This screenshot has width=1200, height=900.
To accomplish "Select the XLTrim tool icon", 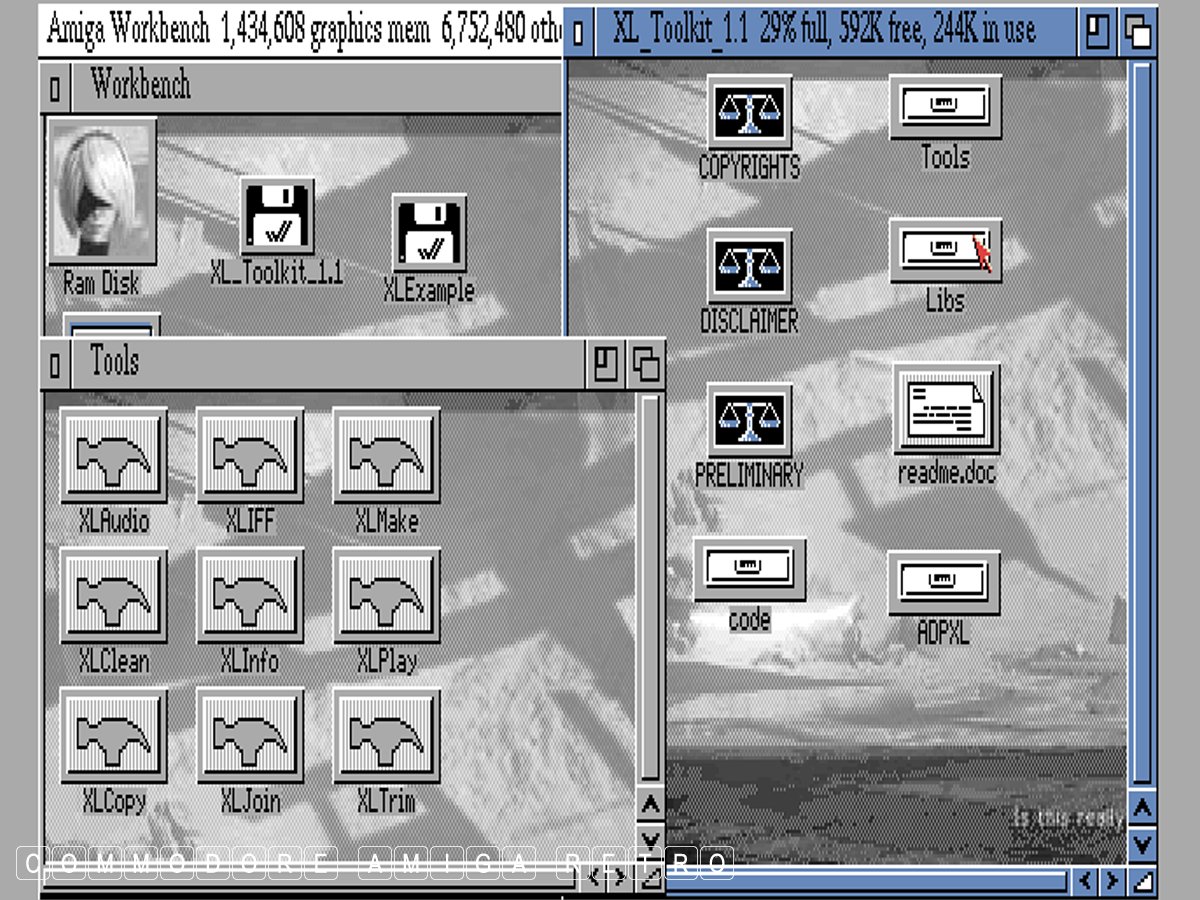I will [386, 735].
